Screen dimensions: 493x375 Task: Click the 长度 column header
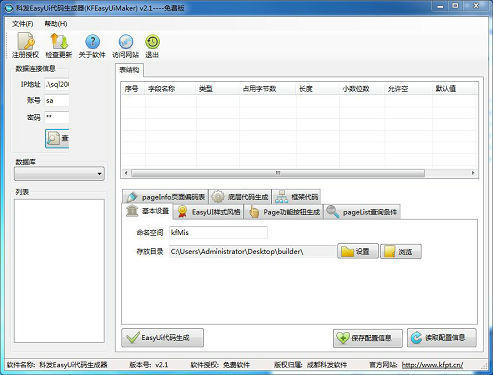click(318, 89)
